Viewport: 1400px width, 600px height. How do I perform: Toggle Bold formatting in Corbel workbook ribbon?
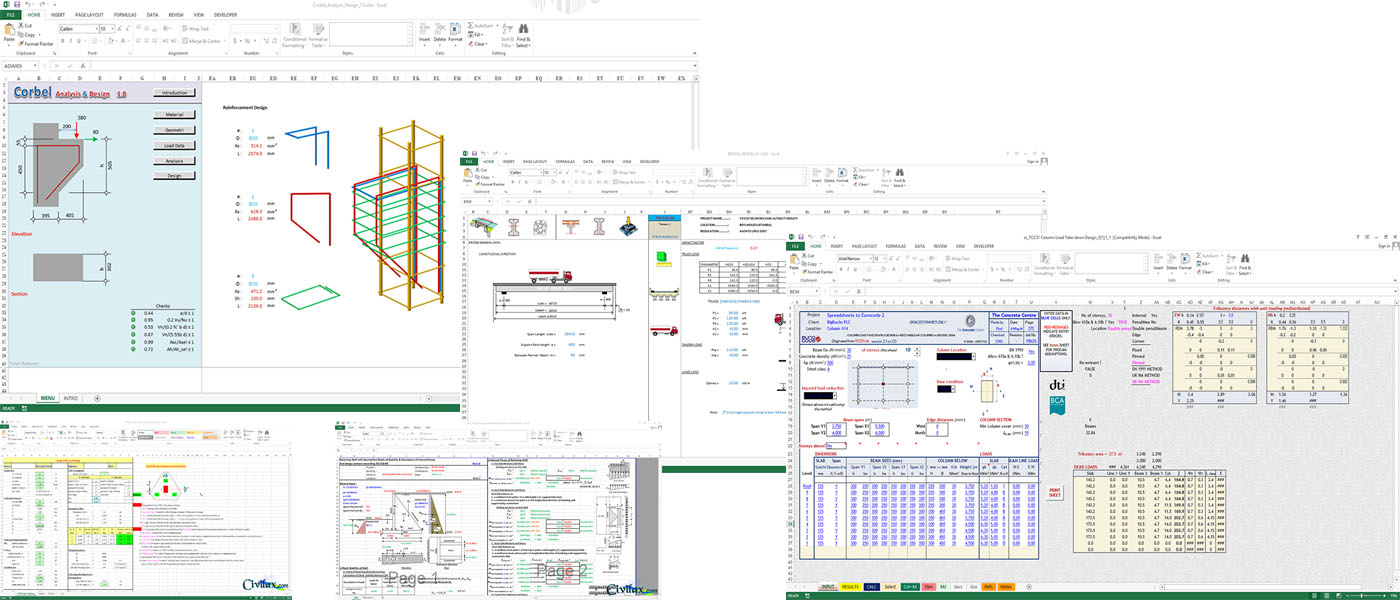pos(62,41)
